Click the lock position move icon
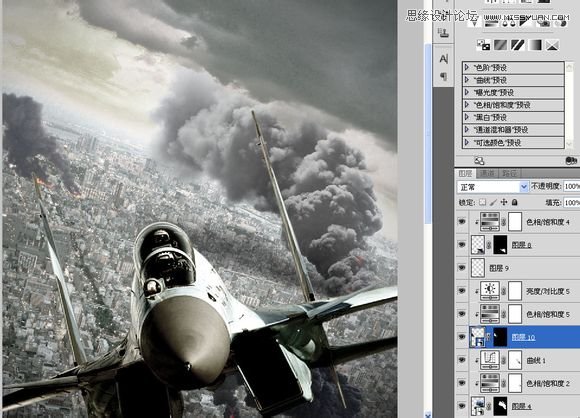This screenshot has width=580, height=418. tap(504, 202)
